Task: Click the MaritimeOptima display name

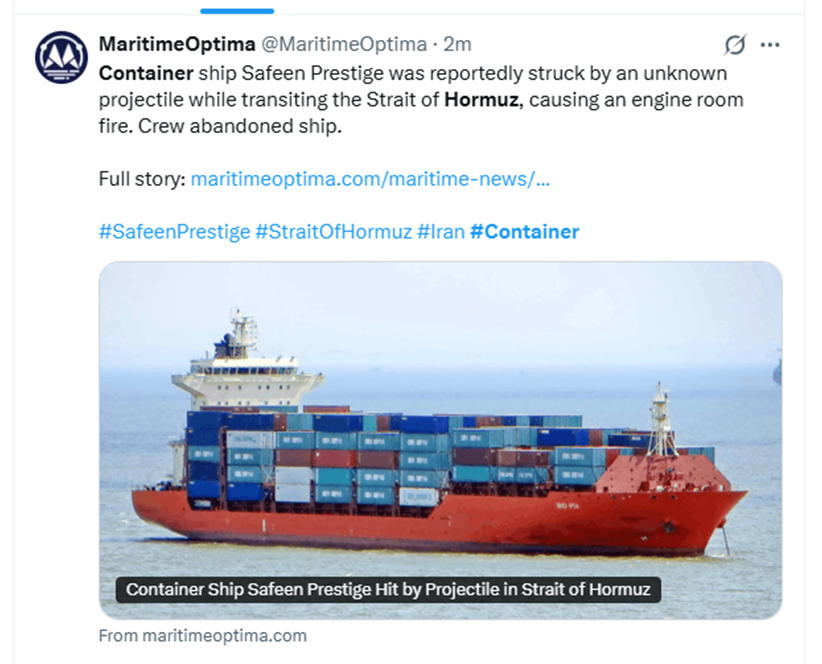Action: tap(177, 44)
